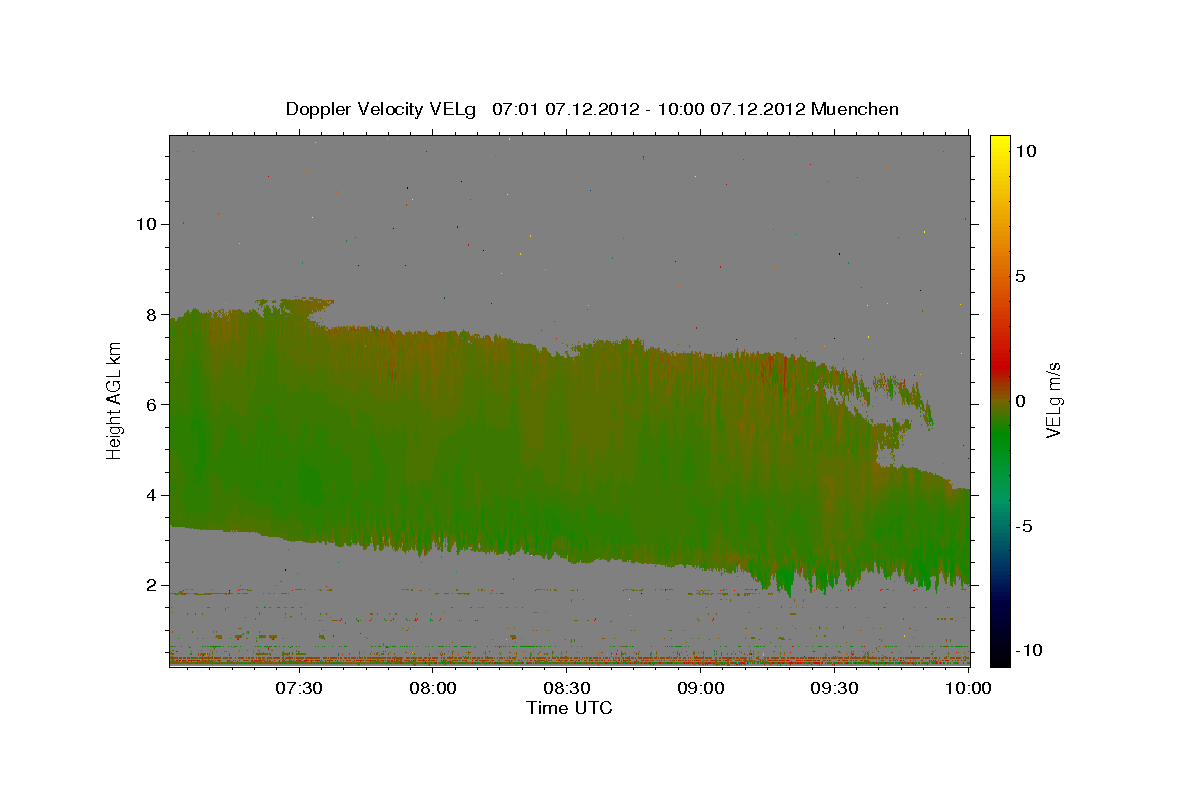Screen dimensions: 1200x800
Task: Click the colorbar value label 0
Action: tap(1020, 400)
